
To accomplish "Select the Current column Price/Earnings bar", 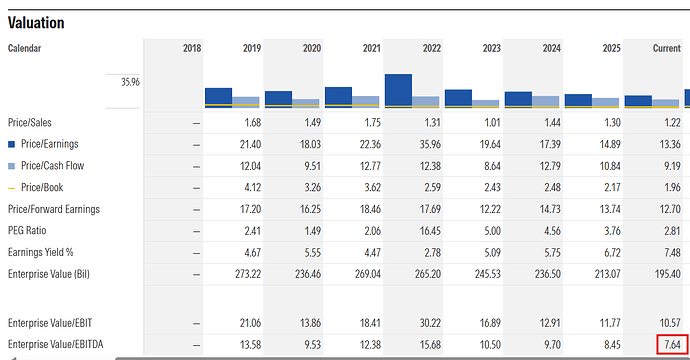I will coord(638,101).
